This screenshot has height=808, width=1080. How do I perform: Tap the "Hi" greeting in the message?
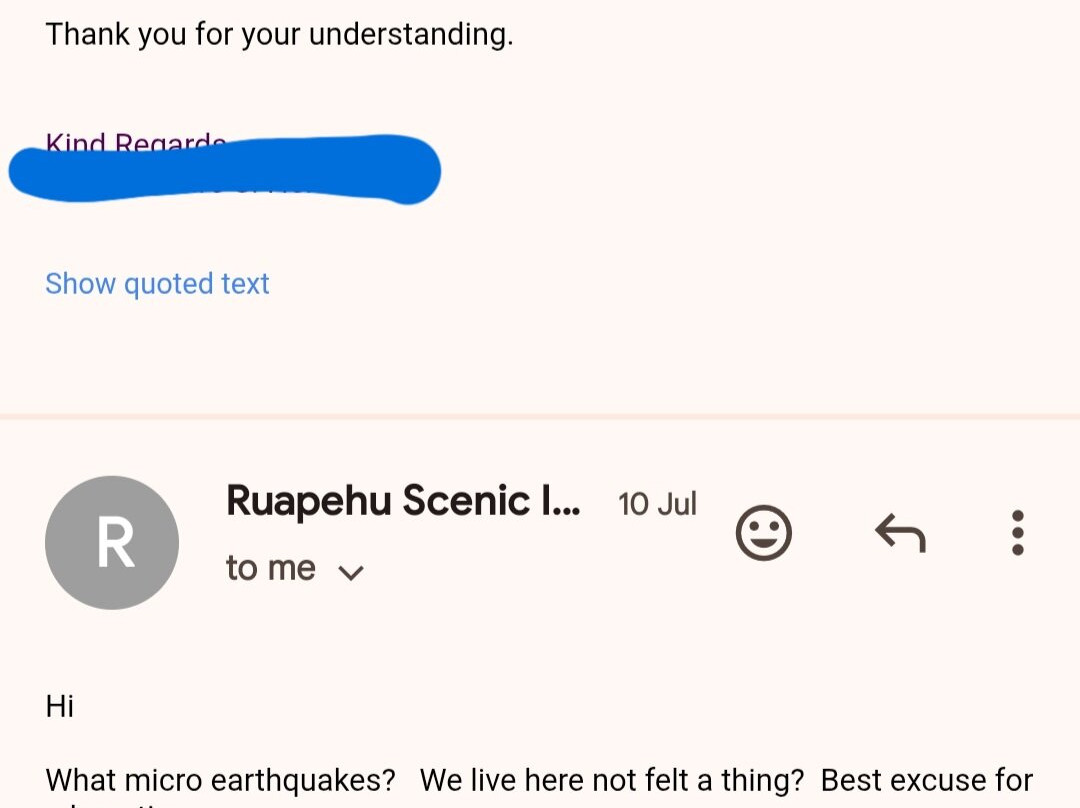pyautogui.click(x=60, y=706)
